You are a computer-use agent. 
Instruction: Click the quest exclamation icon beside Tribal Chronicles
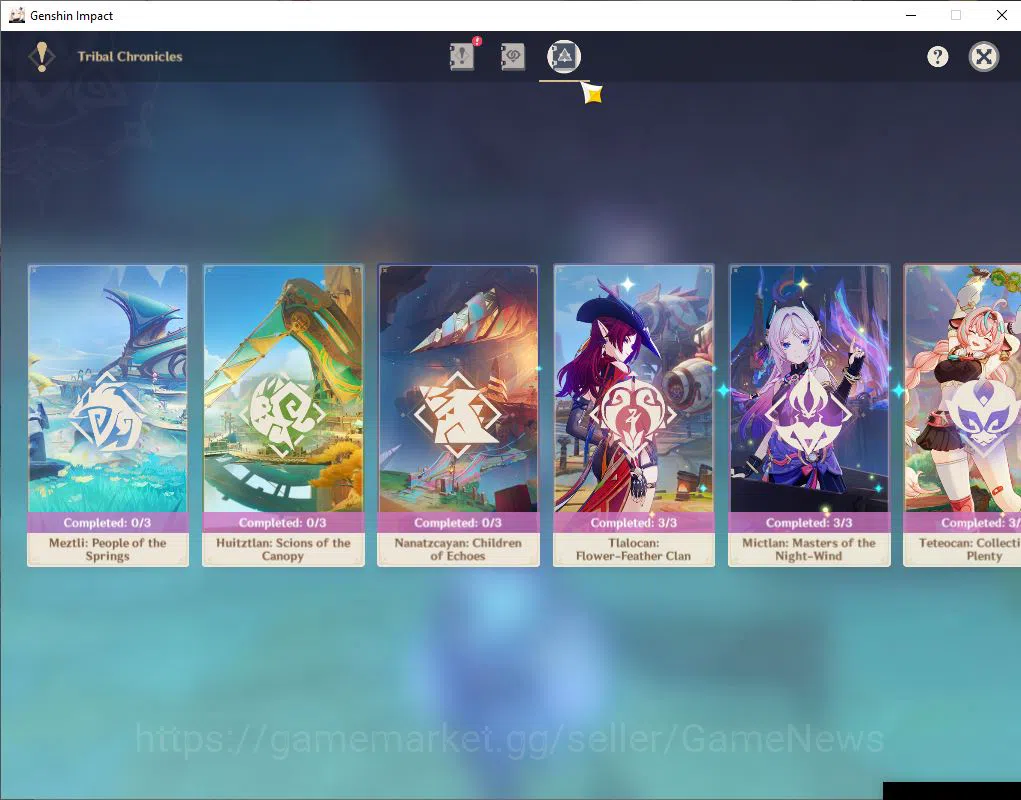point(42,57)
